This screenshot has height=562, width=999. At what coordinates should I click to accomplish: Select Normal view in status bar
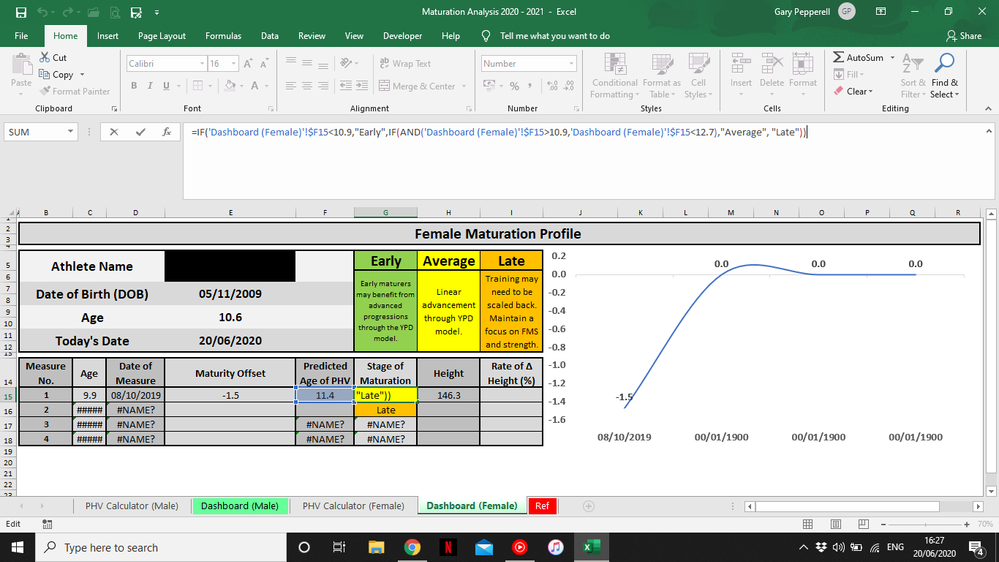[807, 524]
